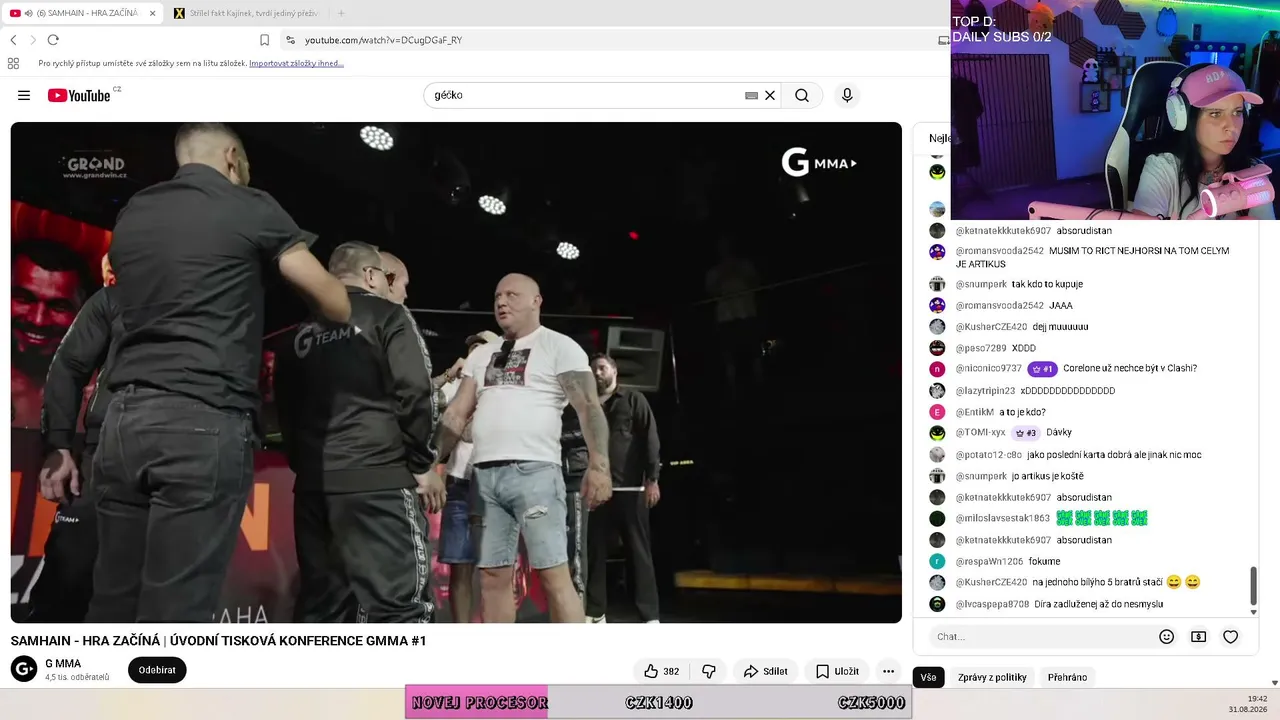Click @respaWn1206's teal avatar
This screenshot has height=720, width=1280.
tap(937, 562)
